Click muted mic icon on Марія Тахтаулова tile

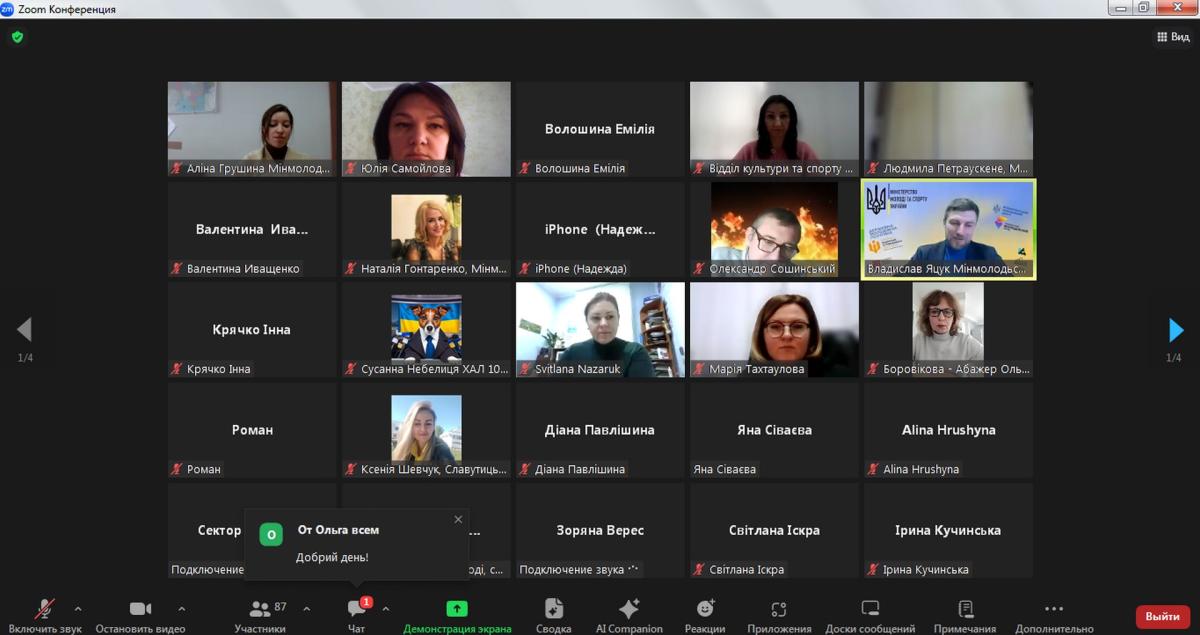699,369
